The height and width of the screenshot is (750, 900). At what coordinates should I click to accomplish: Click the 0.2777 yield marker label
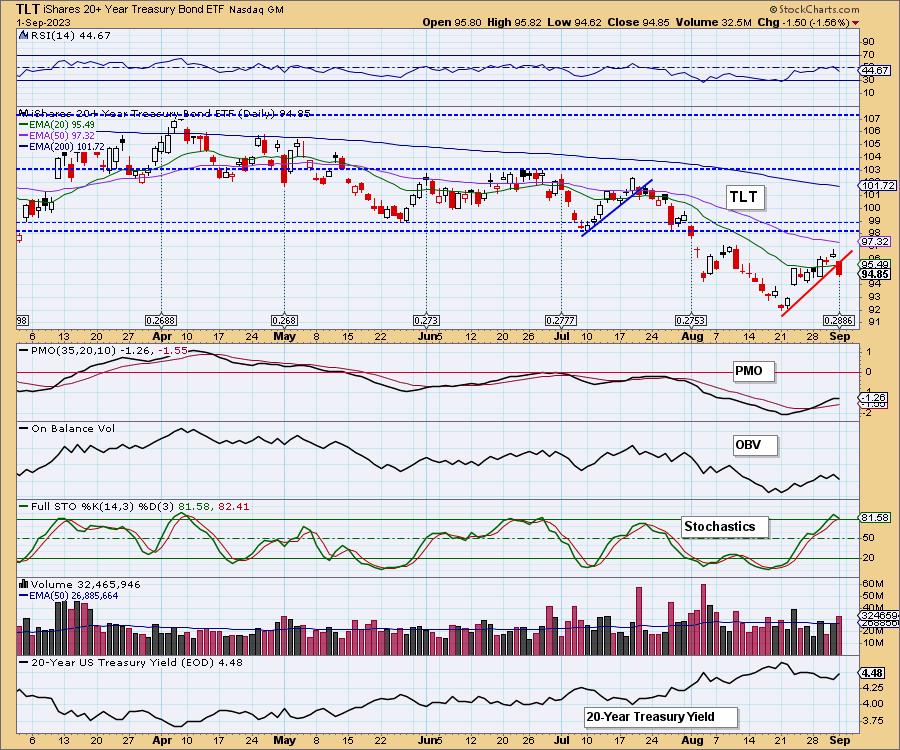click(561, 320)
